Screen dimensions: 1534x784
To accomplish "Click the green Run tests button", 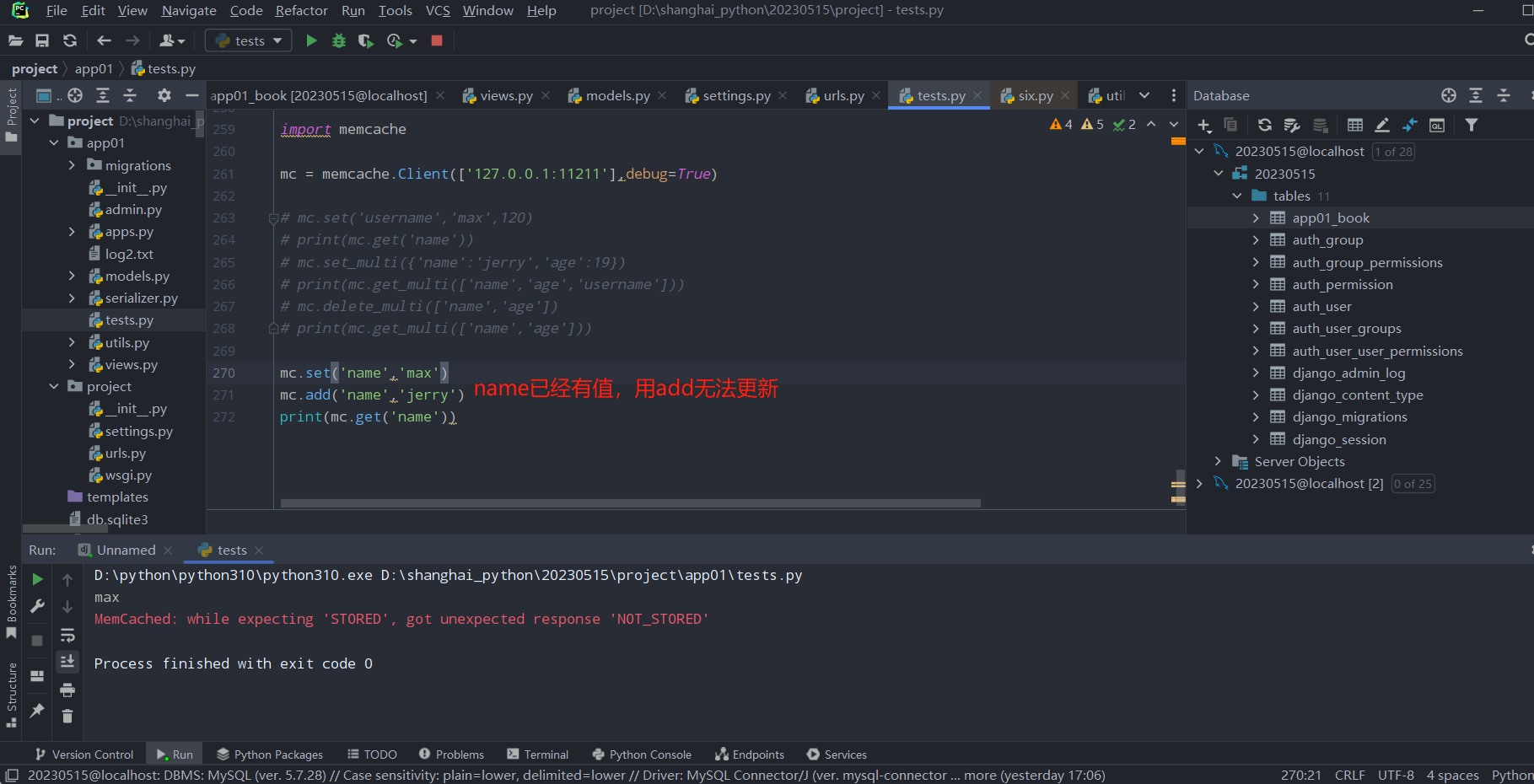I will point(311,40).
